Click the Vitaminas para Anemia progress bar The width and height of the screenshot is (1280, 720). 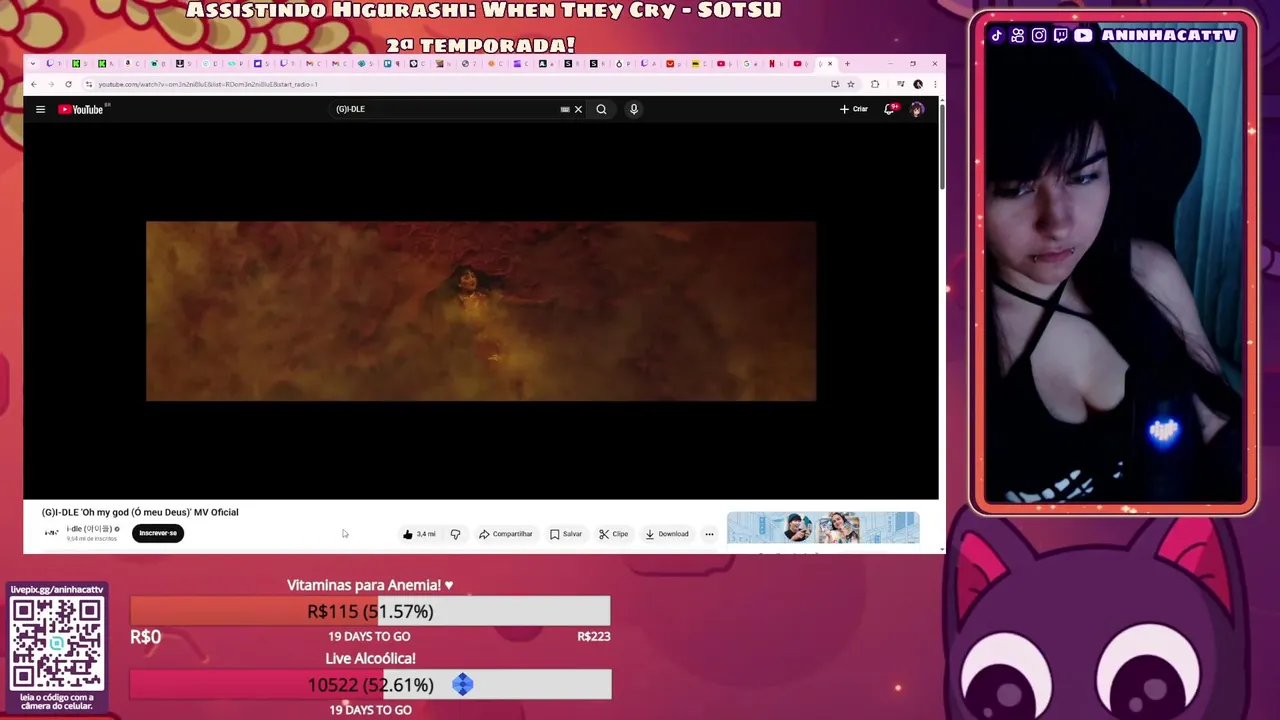370,611
